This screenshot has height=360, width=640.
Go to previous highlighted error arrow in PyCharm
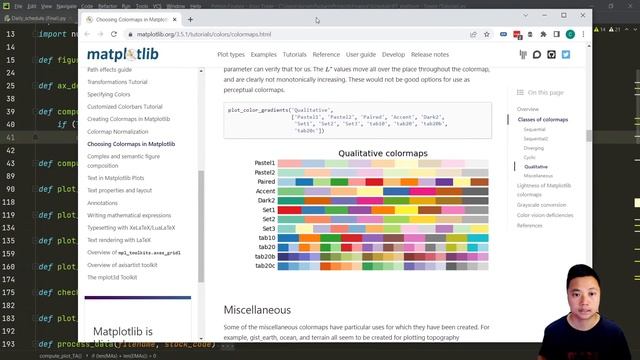(x=627, y=29)
